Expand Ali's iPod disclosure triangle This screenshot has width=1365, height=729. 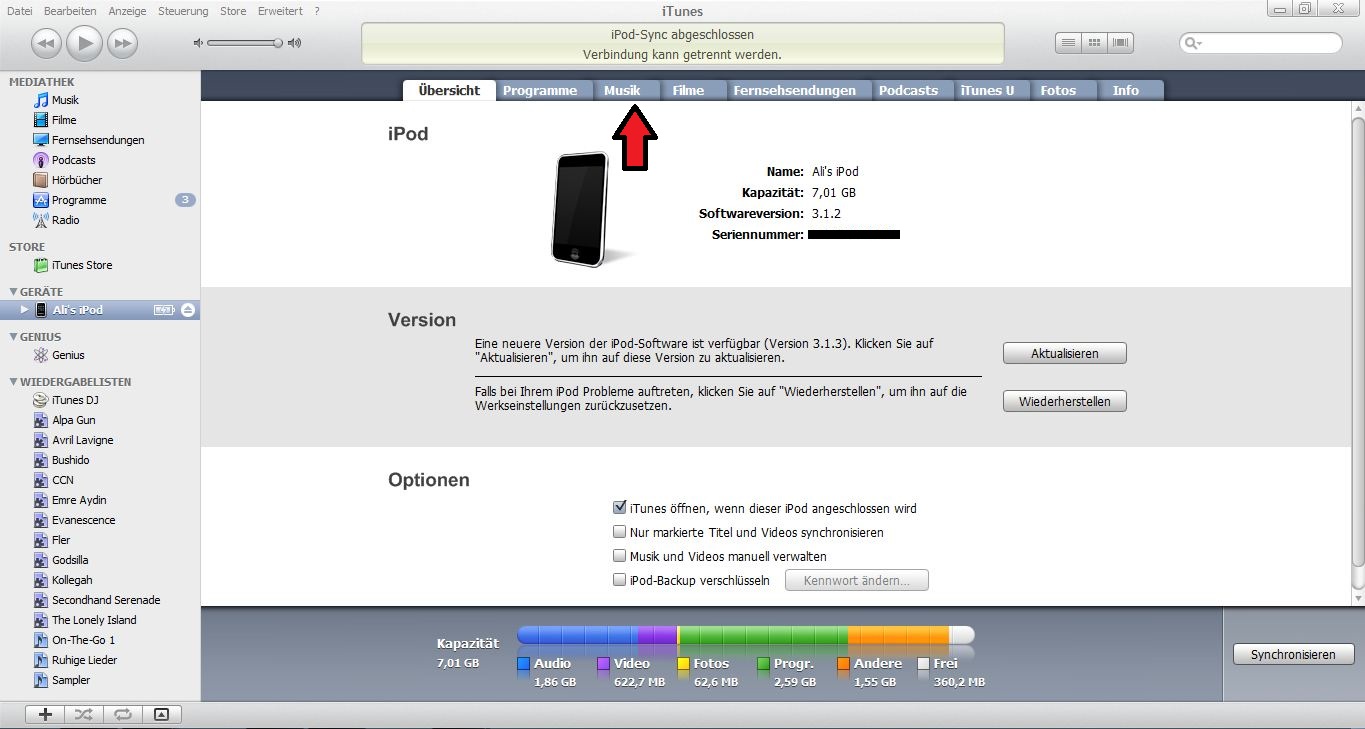point(25,310)
